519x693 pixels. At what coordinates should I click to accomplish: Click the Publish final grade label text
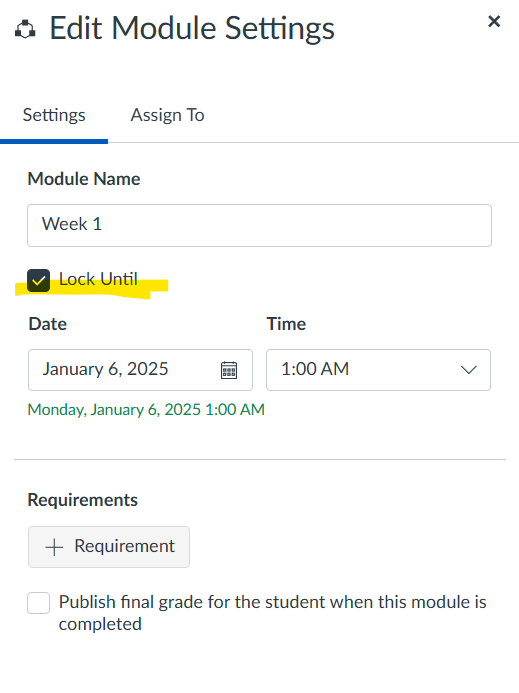click(272, 613)
